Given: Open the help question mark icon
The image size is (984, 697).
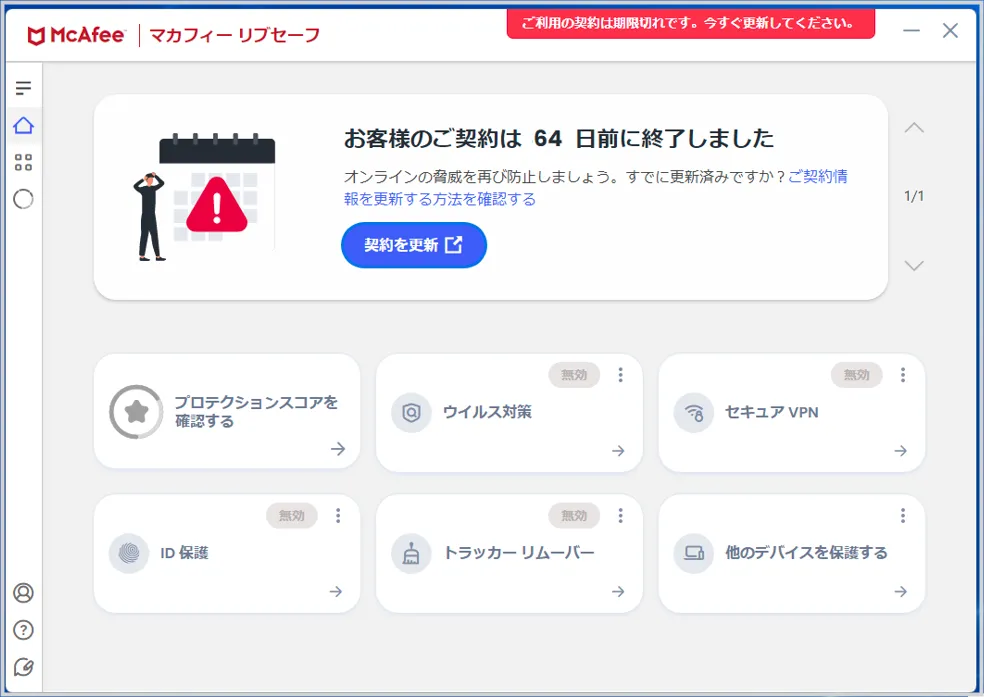Looking at the screenshot, I should (23, 630).
